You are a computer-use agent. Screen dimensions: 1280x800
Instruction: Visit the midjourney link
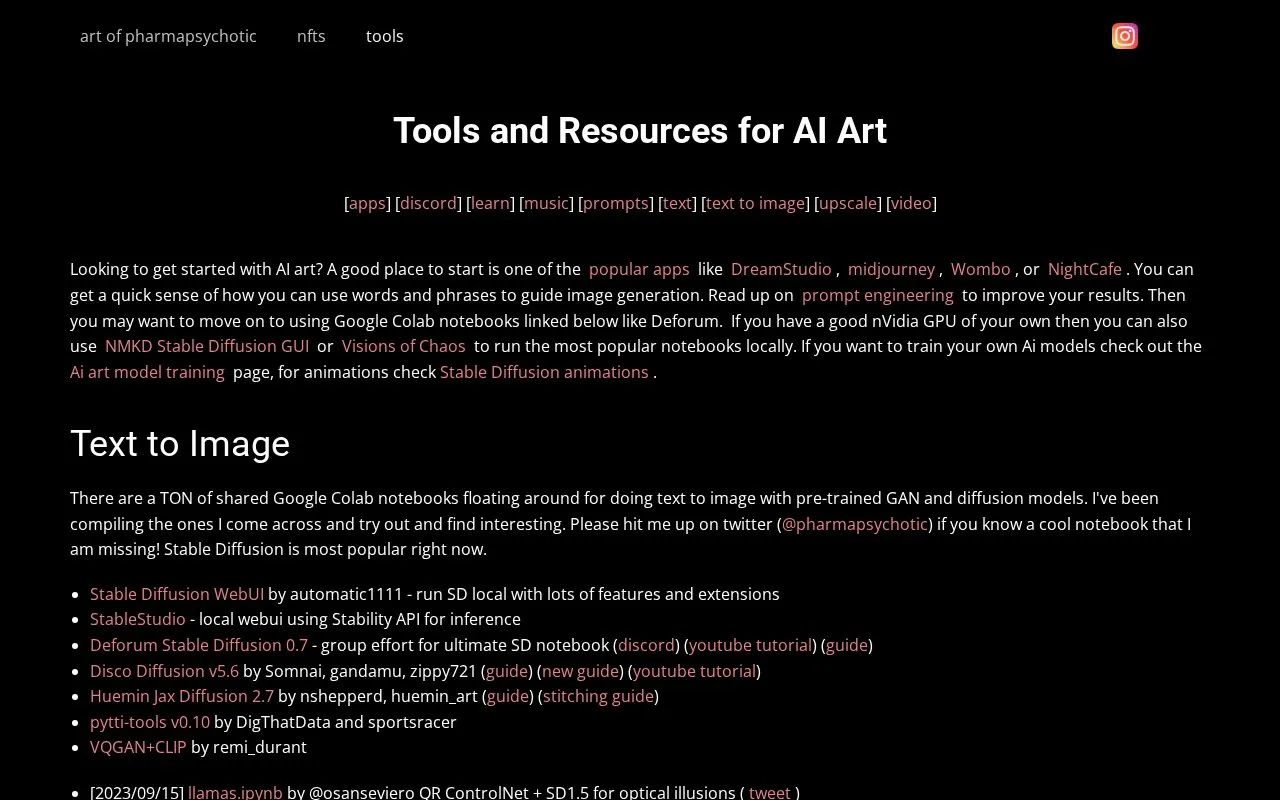891,269
